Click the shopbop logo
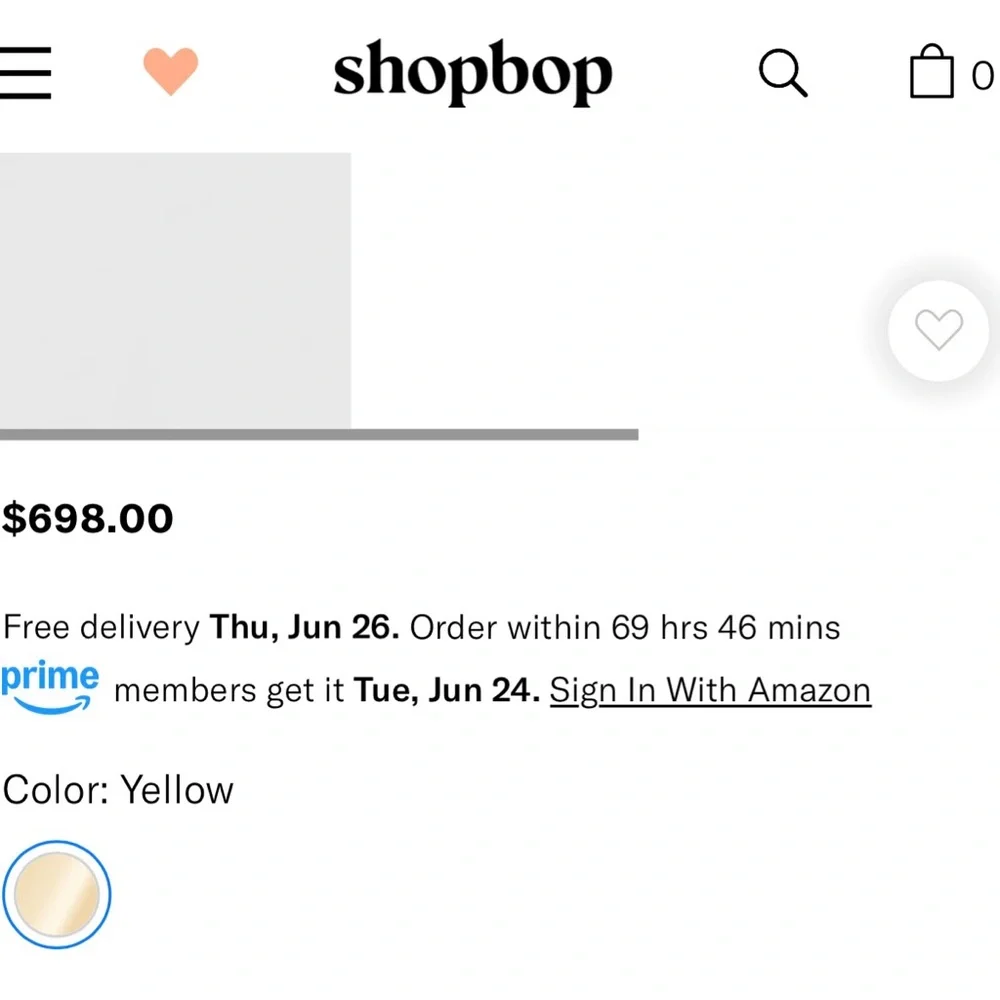Image resolution: width=1000 pixels, height=1000 pixels. pos(472,72)
